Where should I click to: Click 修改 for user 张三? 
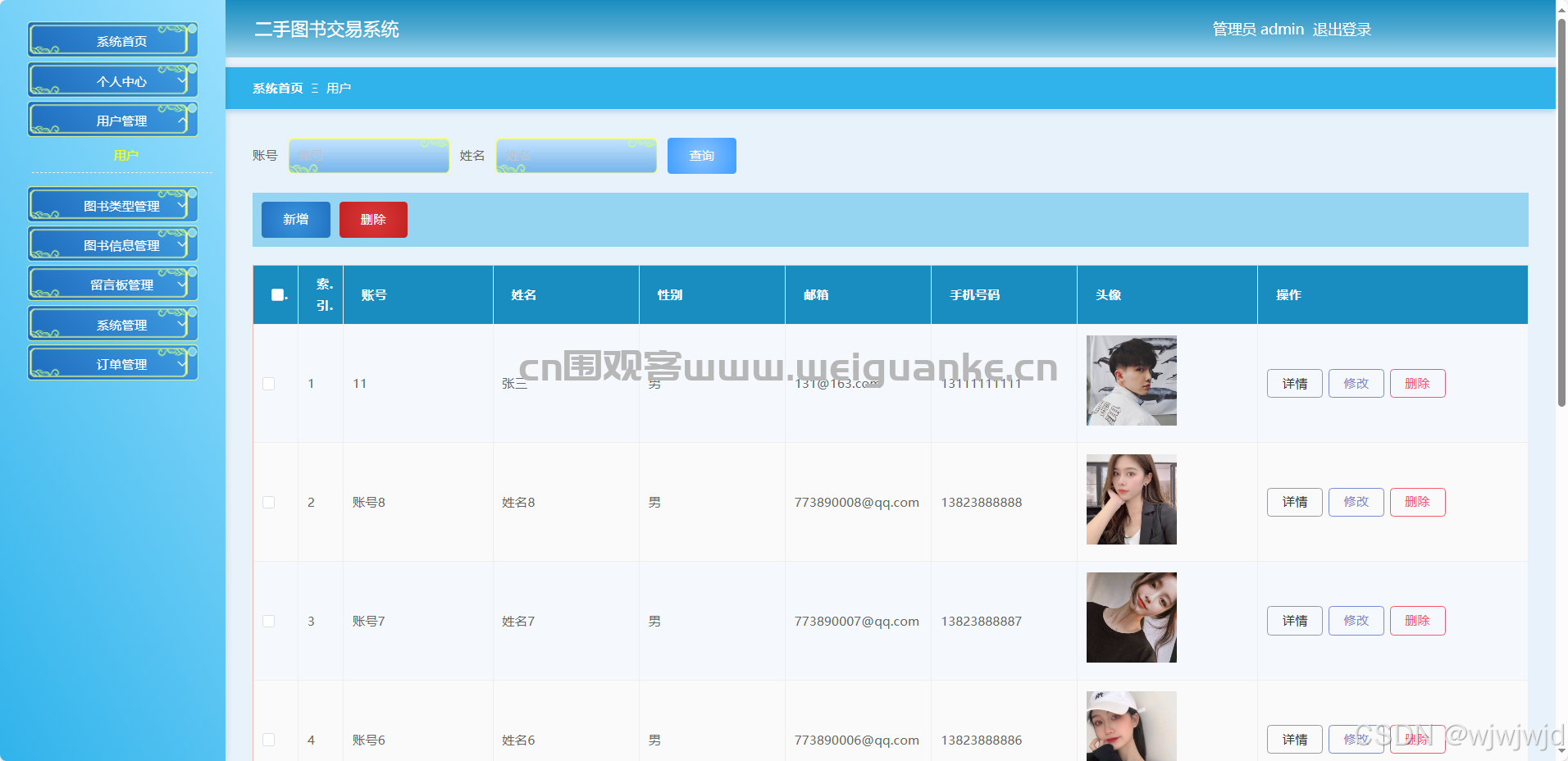[1356, 384]
